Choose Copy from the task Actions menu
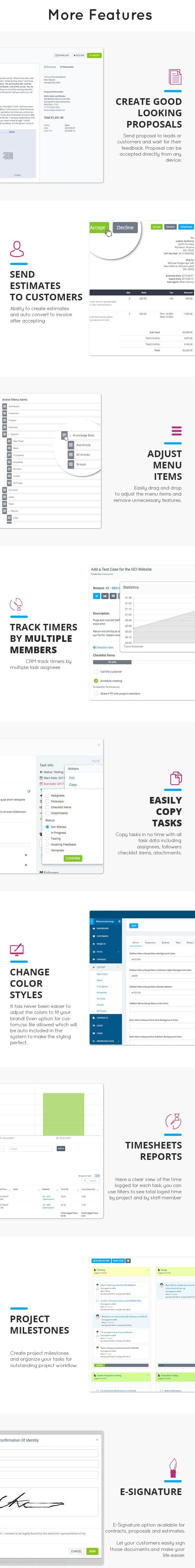Viewport: 195px width, 1568px height. click(73, 784)
